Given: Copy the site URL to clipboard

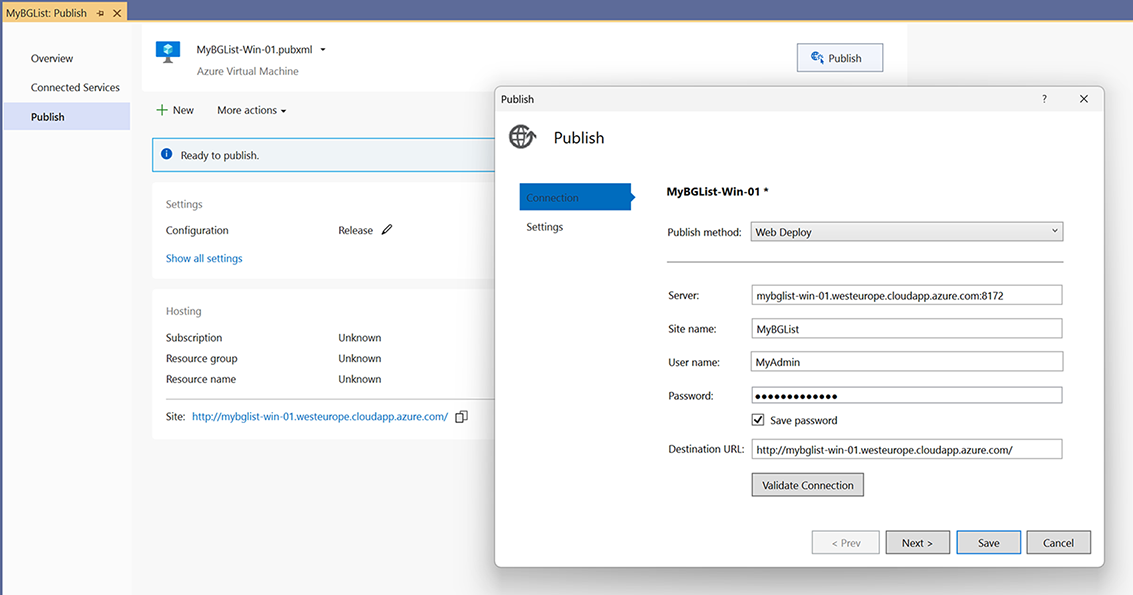Looking at the screenshot, I should tap(462, 416).
